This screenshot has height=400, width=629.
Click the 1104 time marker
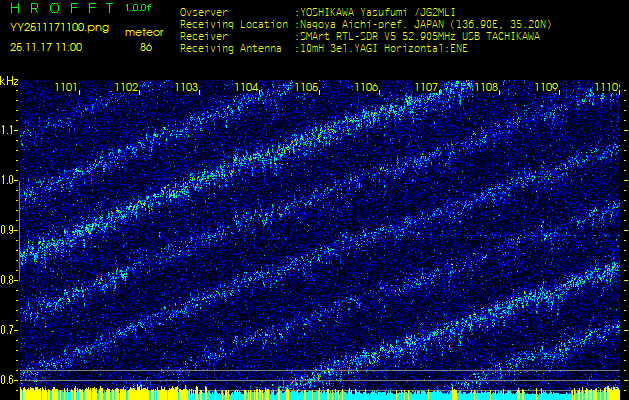(x=246, y=87)
